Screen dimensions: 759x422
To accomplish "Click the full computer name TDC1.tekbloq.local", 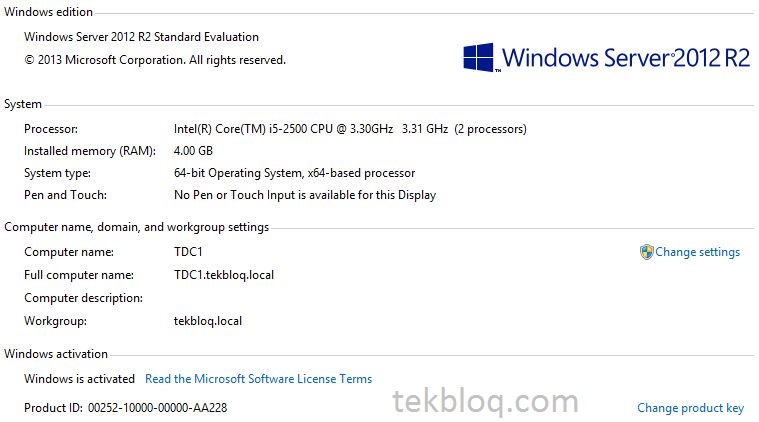I will pos(224,275).
